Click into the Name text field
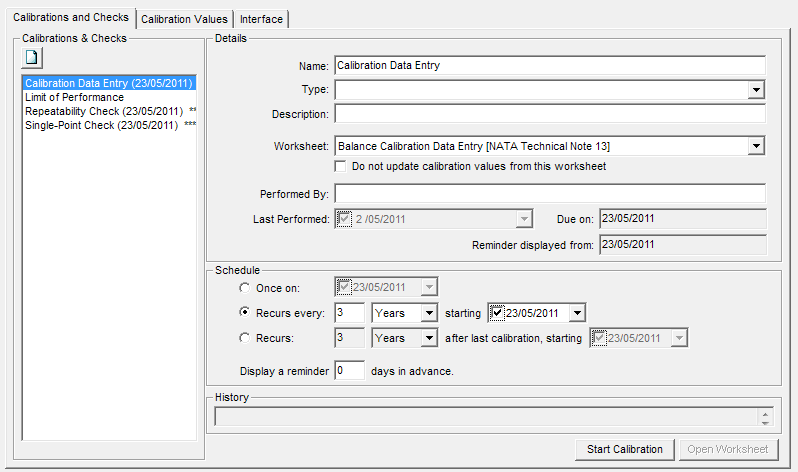Screen dimensions: 798x472 click(x=549, y=65)
